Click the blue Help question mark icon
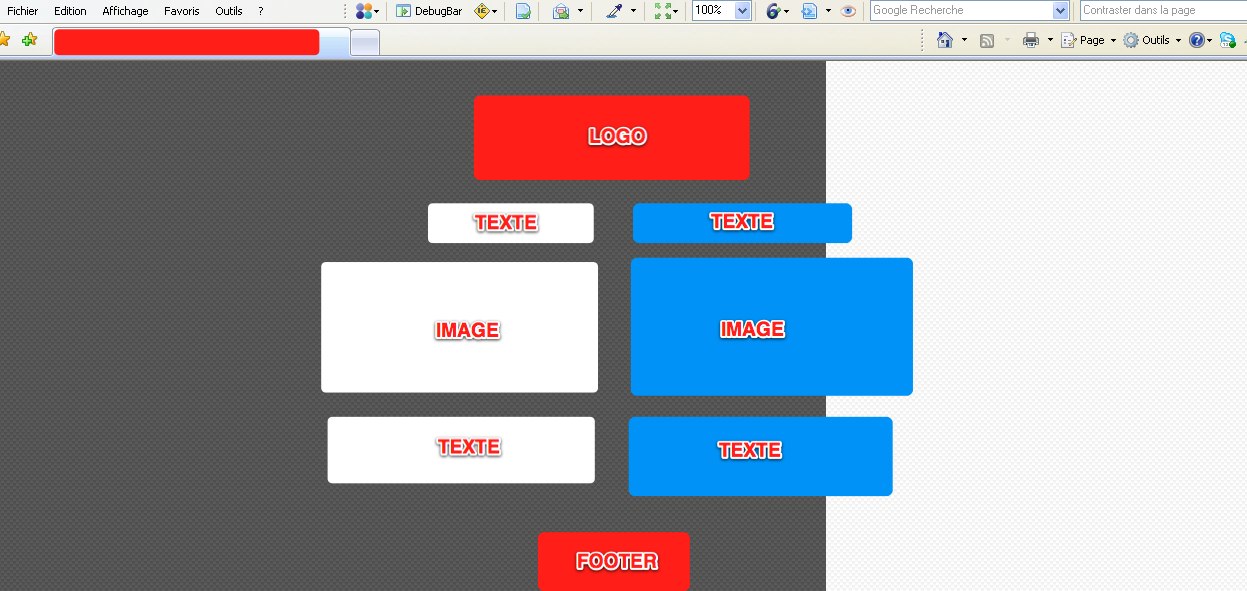The height and width of the screenshot is (591, 1247). [1196, 40]
